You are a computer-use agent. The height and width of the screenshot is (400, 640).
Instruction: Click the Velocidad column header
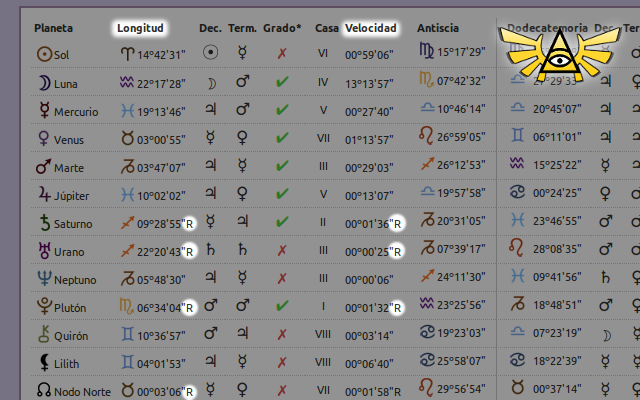(371, 28)
